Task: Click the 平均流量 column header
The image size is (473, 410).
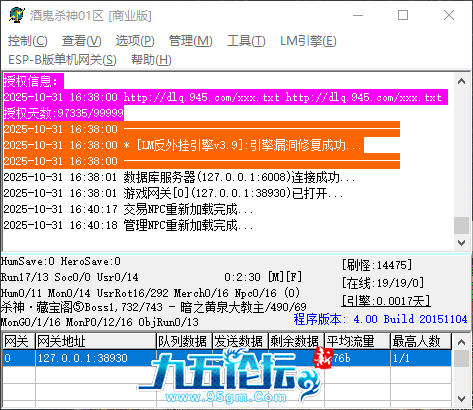Action: coord(357,341)
